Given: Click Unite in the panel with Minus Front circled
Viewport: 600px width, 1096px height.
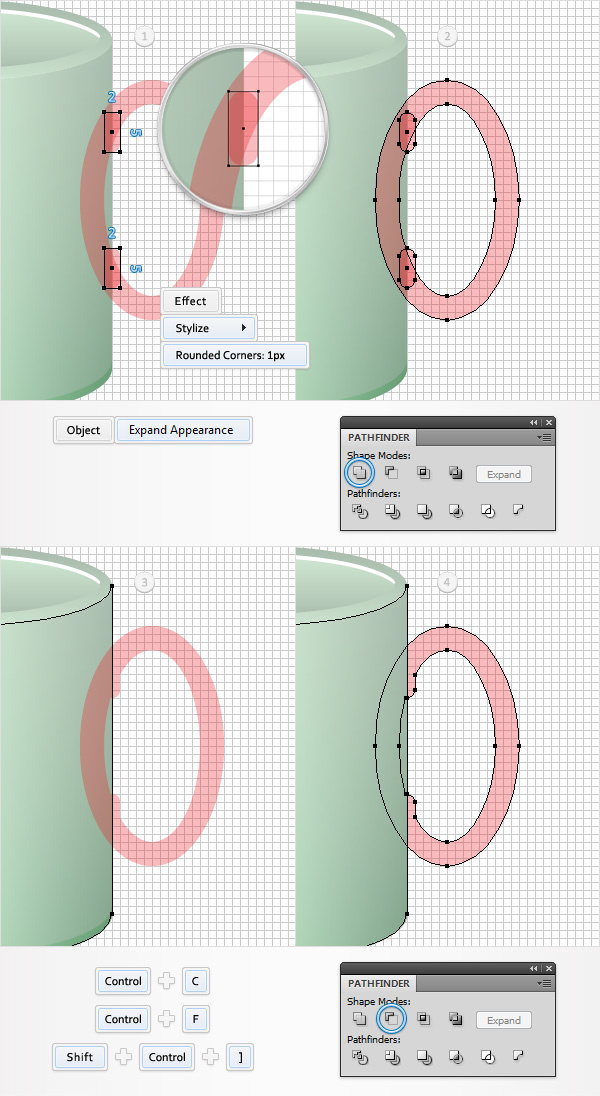Looking at the screenshot, I should [359, 1019].
